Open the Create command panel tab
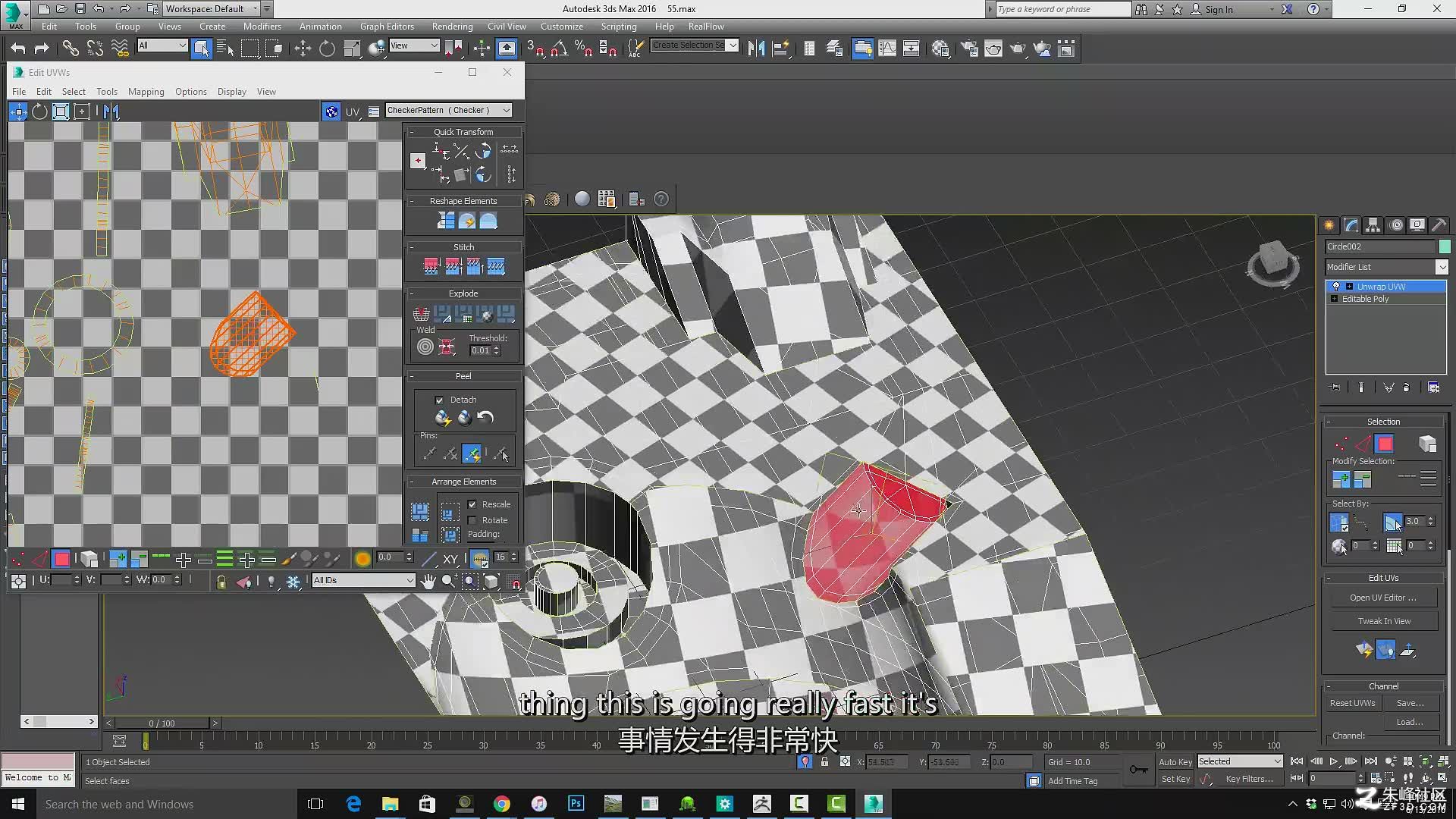This screenshot has height=819, width=1456. [x=1329, y=225]
